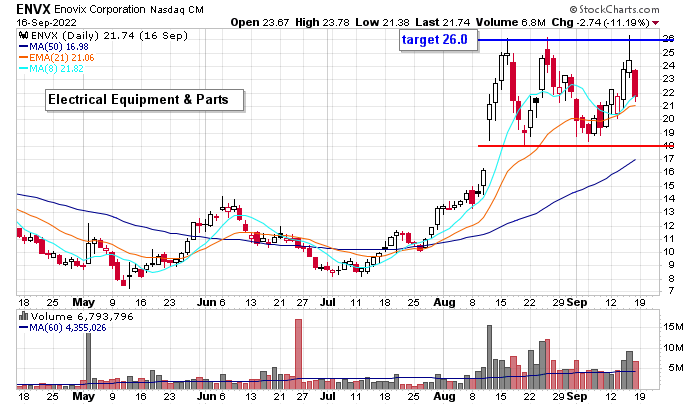Select the 16-Sep-2022 date text

point(46,23)
